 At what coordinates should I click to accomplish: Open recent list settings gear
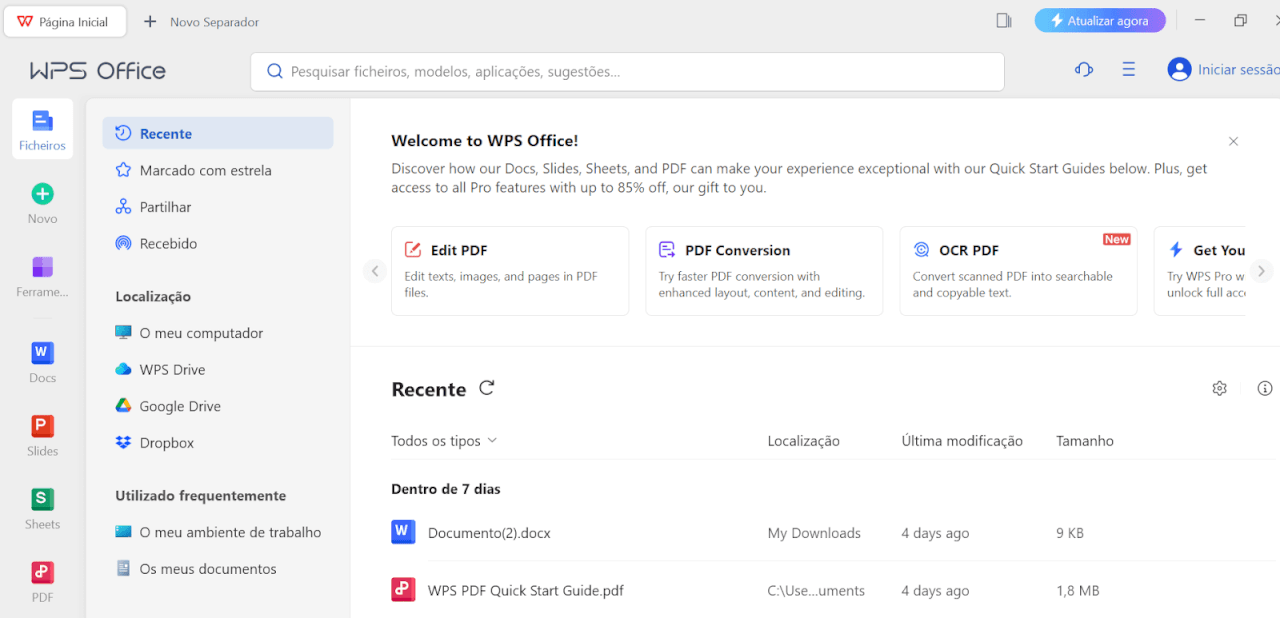[x=1219, y=388]
